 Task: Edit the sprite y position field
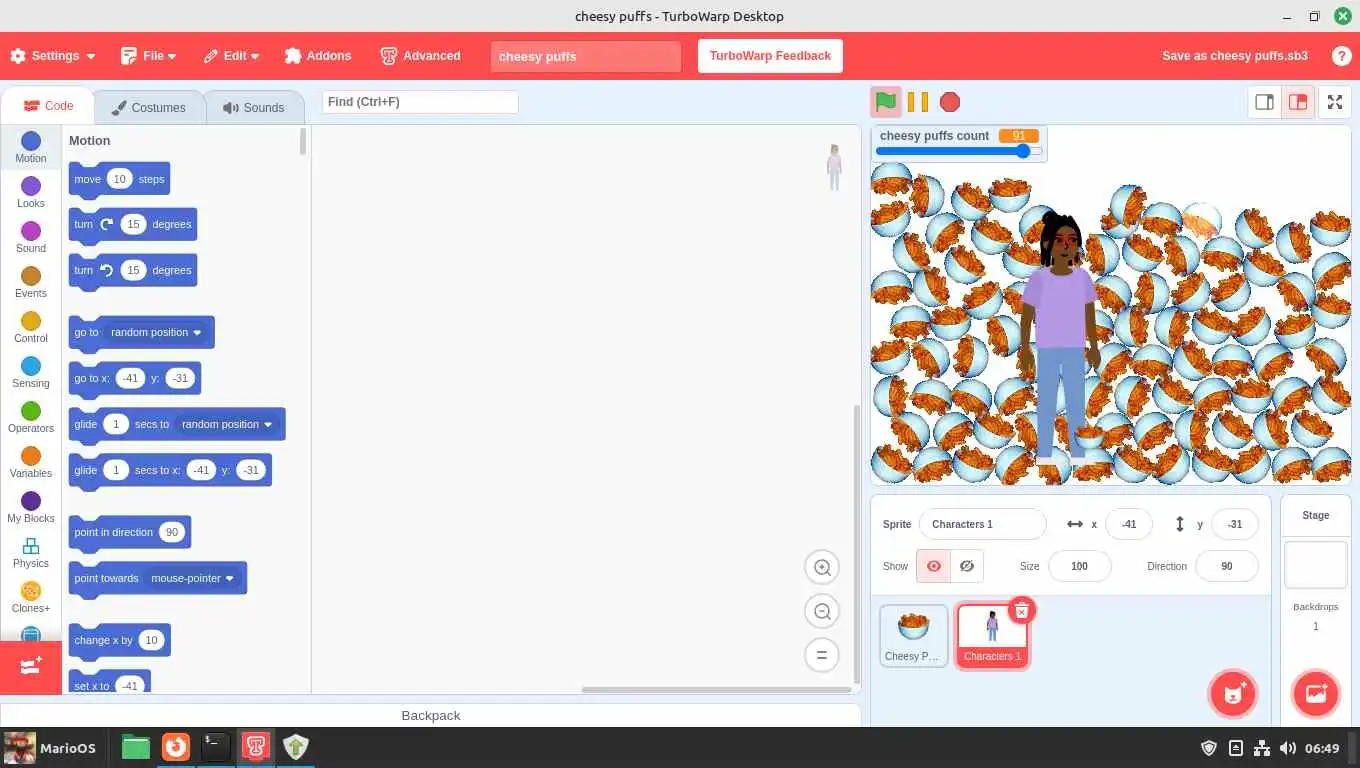coord(1235,524)
